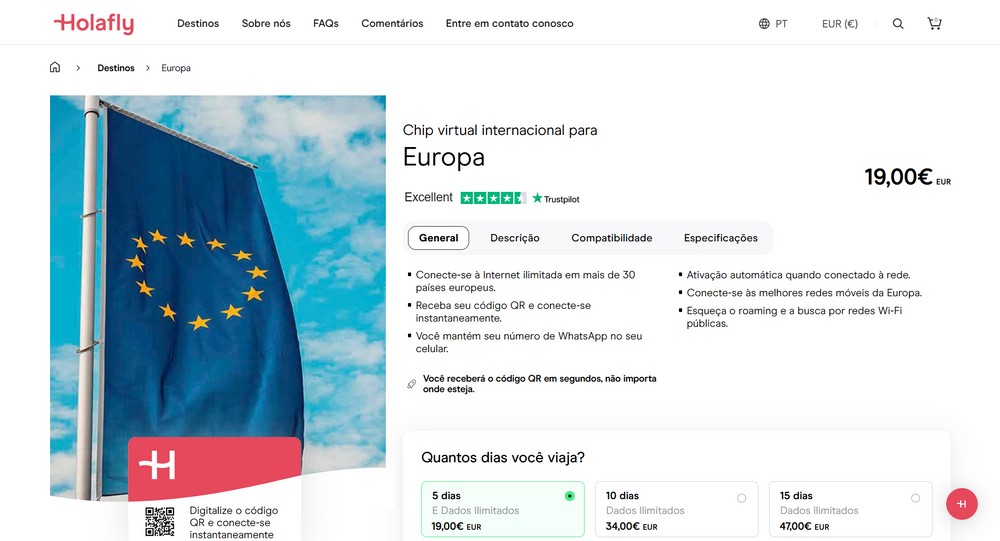1000x541 pixels.
Task: Show the Especificações tab
Action: click(721, 238)
